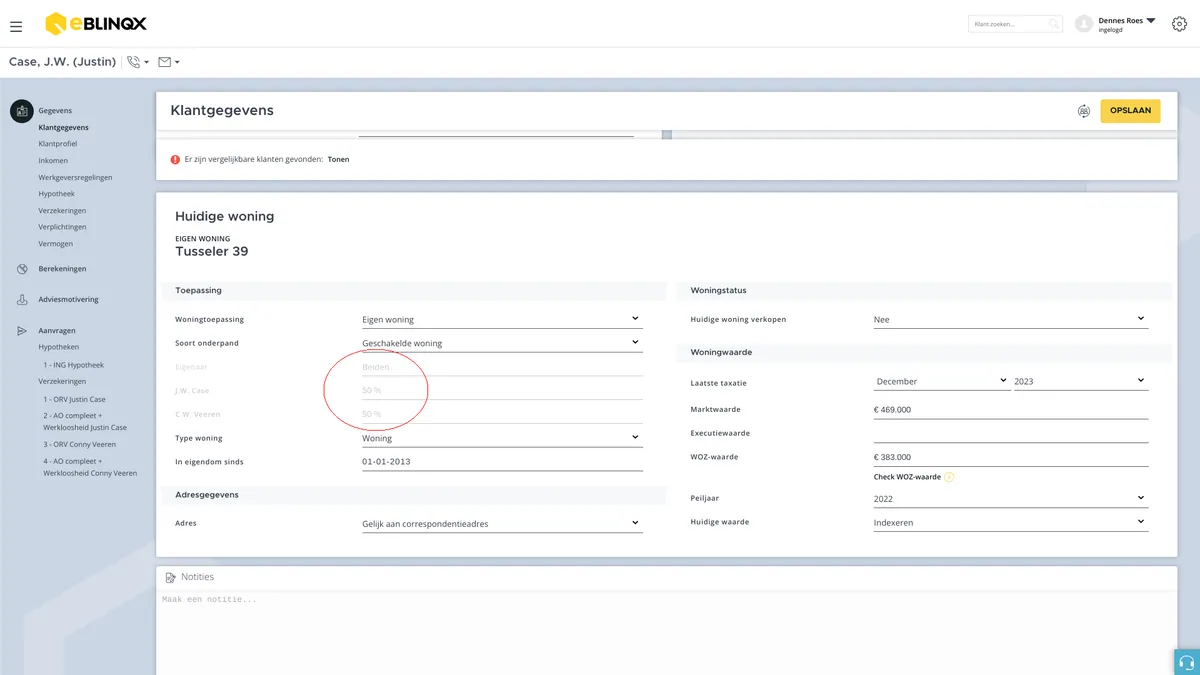Open the Adres dropdown
Viewport: 1200px width, 675px height.
(x=501, y=523)
